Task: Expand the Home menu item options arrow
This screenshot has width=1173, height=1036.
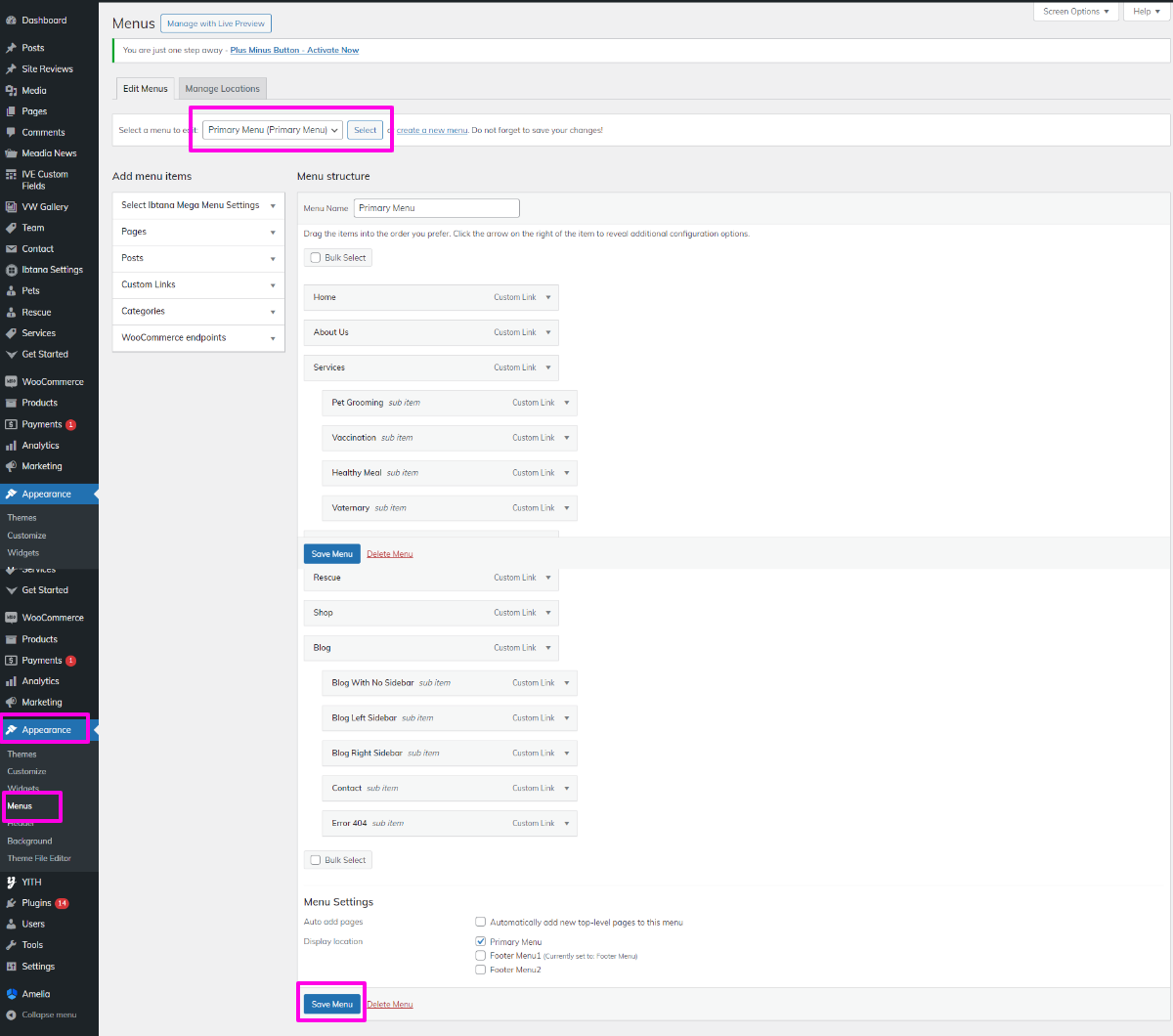Action: pos(548,297)
